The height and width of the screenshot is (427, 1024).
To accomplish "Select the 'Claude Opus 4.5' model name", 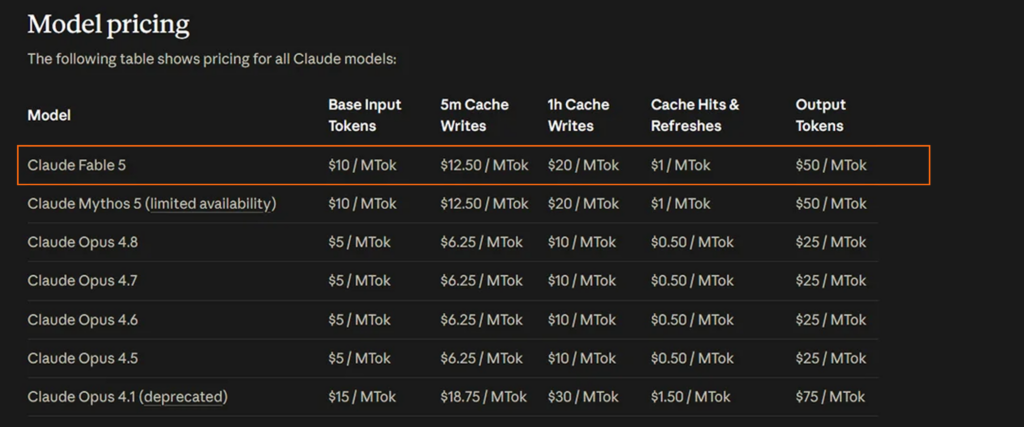I will click(x=82, y=358).
